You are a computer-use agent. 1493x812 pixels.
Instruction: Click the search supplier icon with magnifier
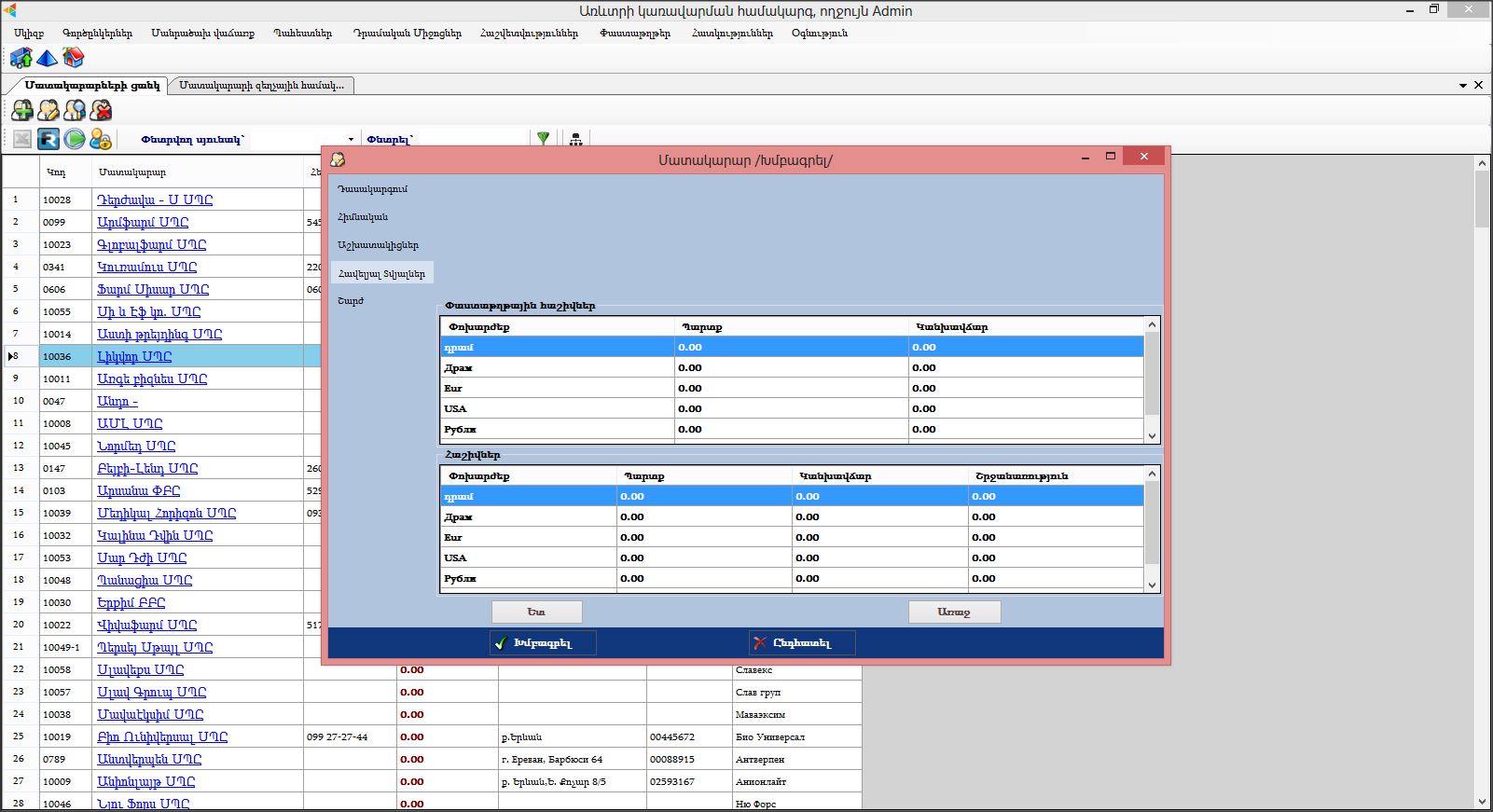75,111
